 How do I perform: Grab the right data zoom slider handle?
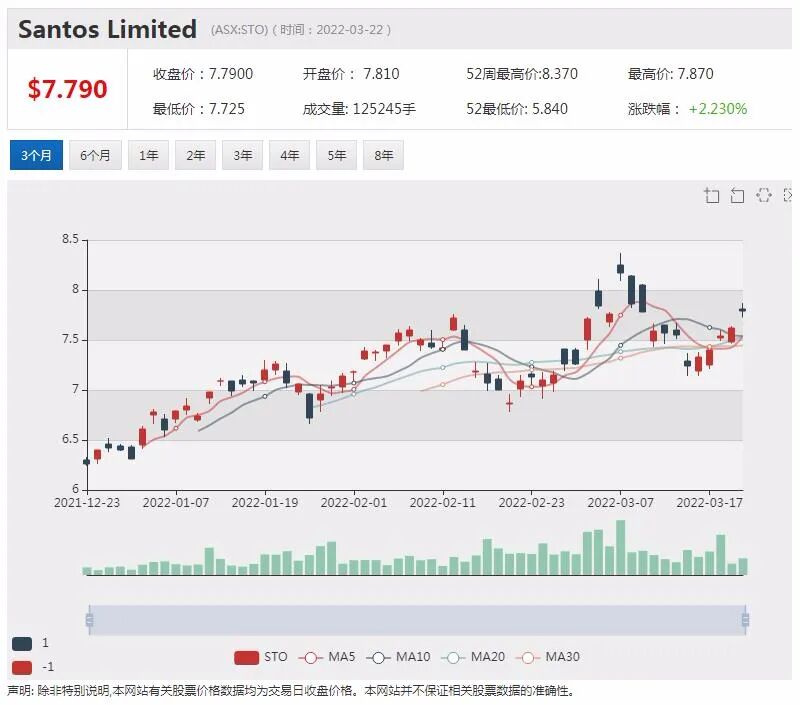[745, 620]
